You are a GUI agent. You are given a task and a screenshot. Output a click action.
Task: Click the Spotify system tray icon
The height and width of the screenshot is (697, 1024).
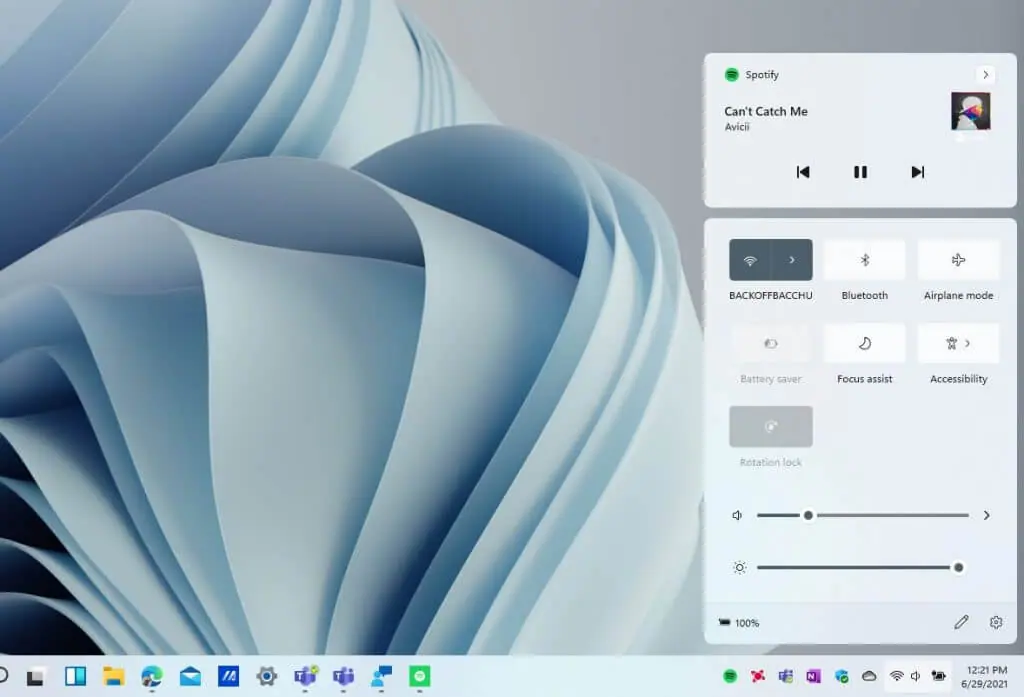click(x=730, y=676)
